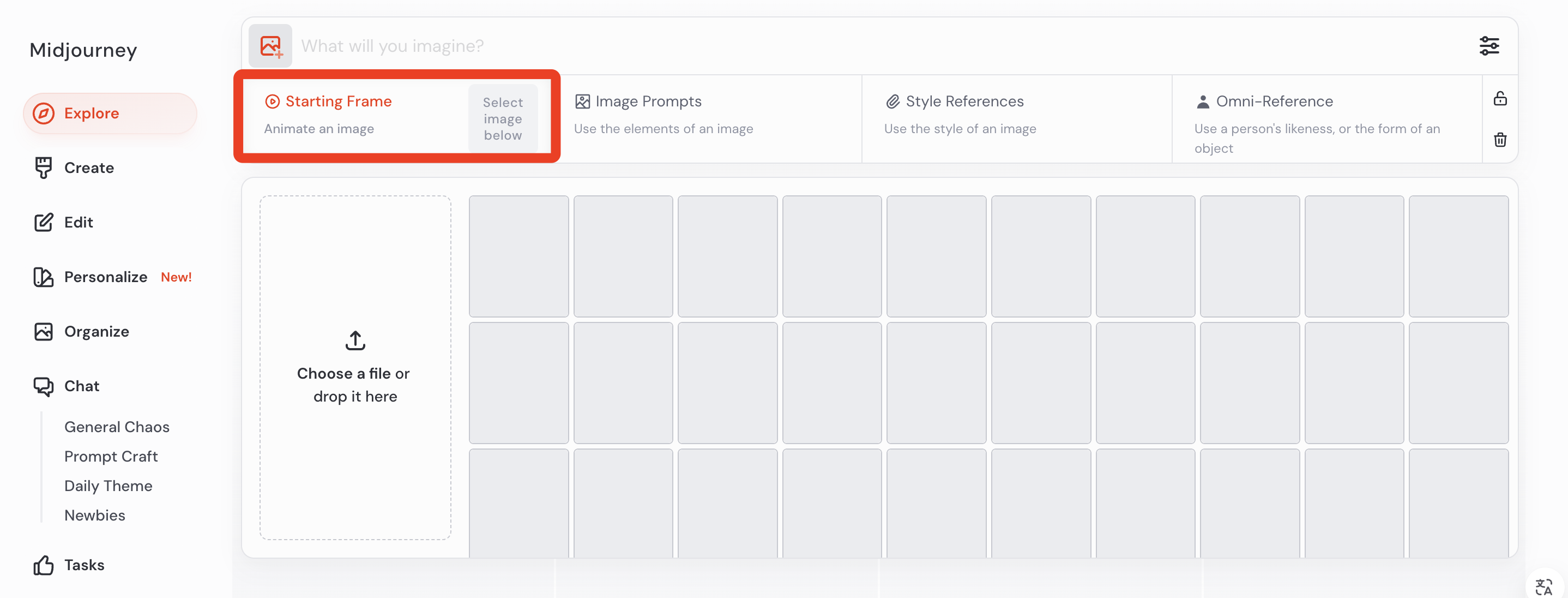Click the Chat bubbles icon
The width and height of the screenshot is (1568, 598).
(x=43, y=386)
